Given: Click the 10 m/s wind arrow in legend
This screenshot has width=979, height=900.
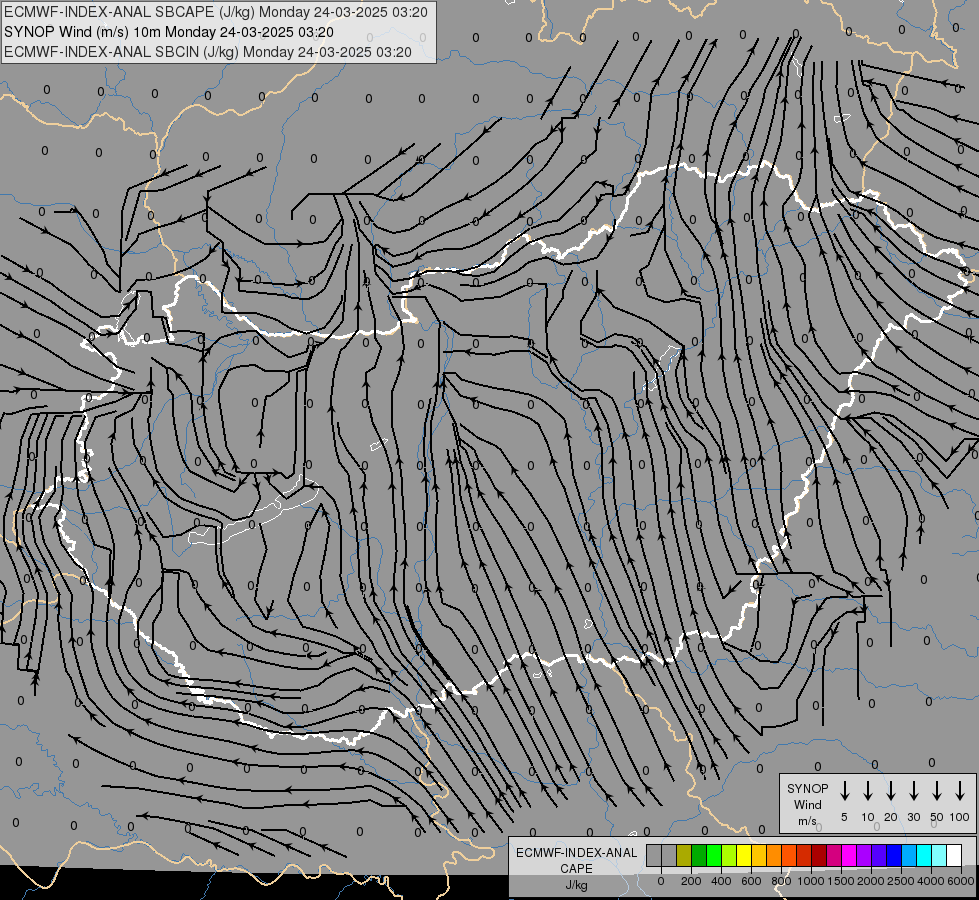Looking at the screenshot, I should point(867,790).
